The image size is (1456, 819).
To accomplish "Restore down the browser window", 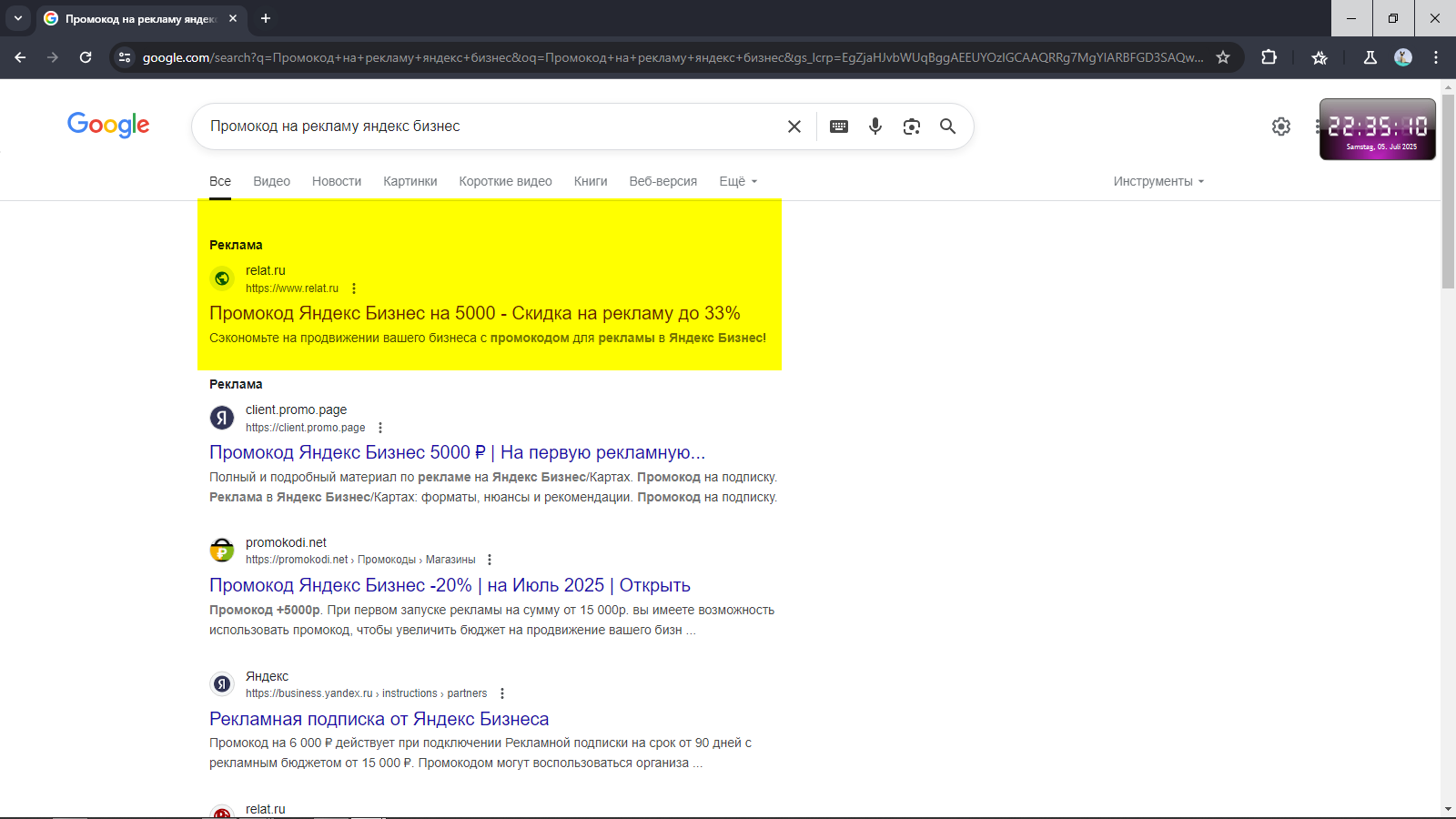I will (1393, 18).
